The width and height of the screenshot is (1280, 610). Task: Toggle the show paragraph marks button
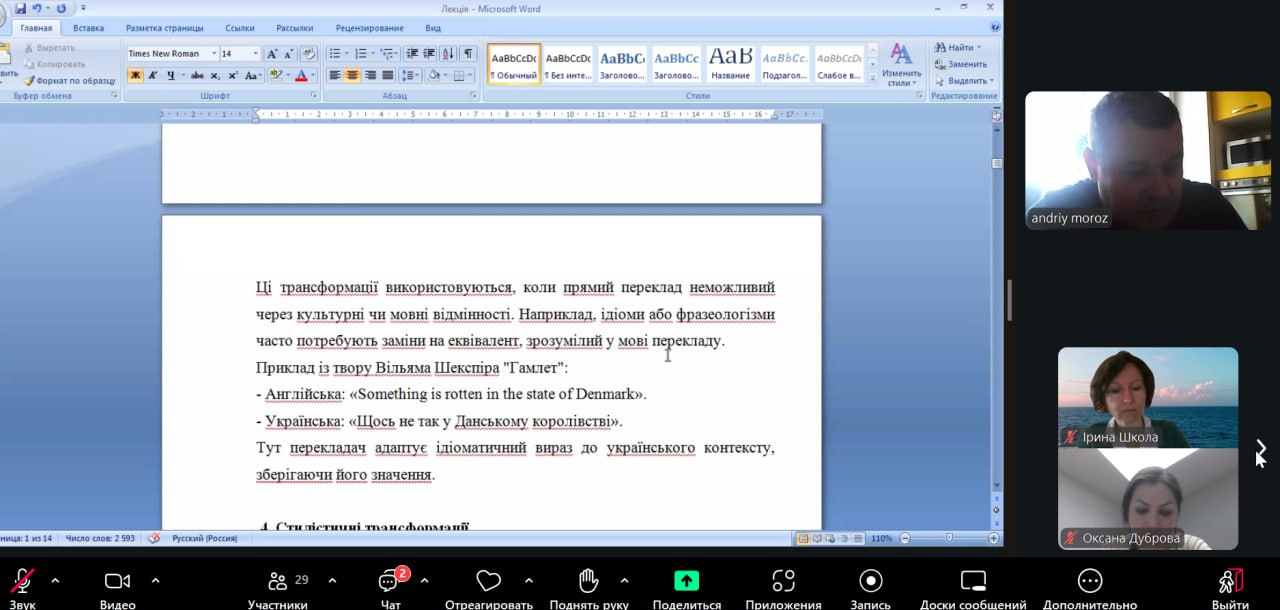coord(467,54)
